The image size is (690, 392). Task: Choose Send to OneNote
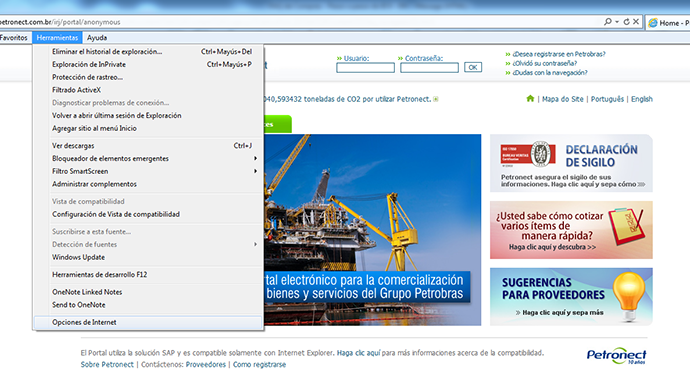(148, 304)
